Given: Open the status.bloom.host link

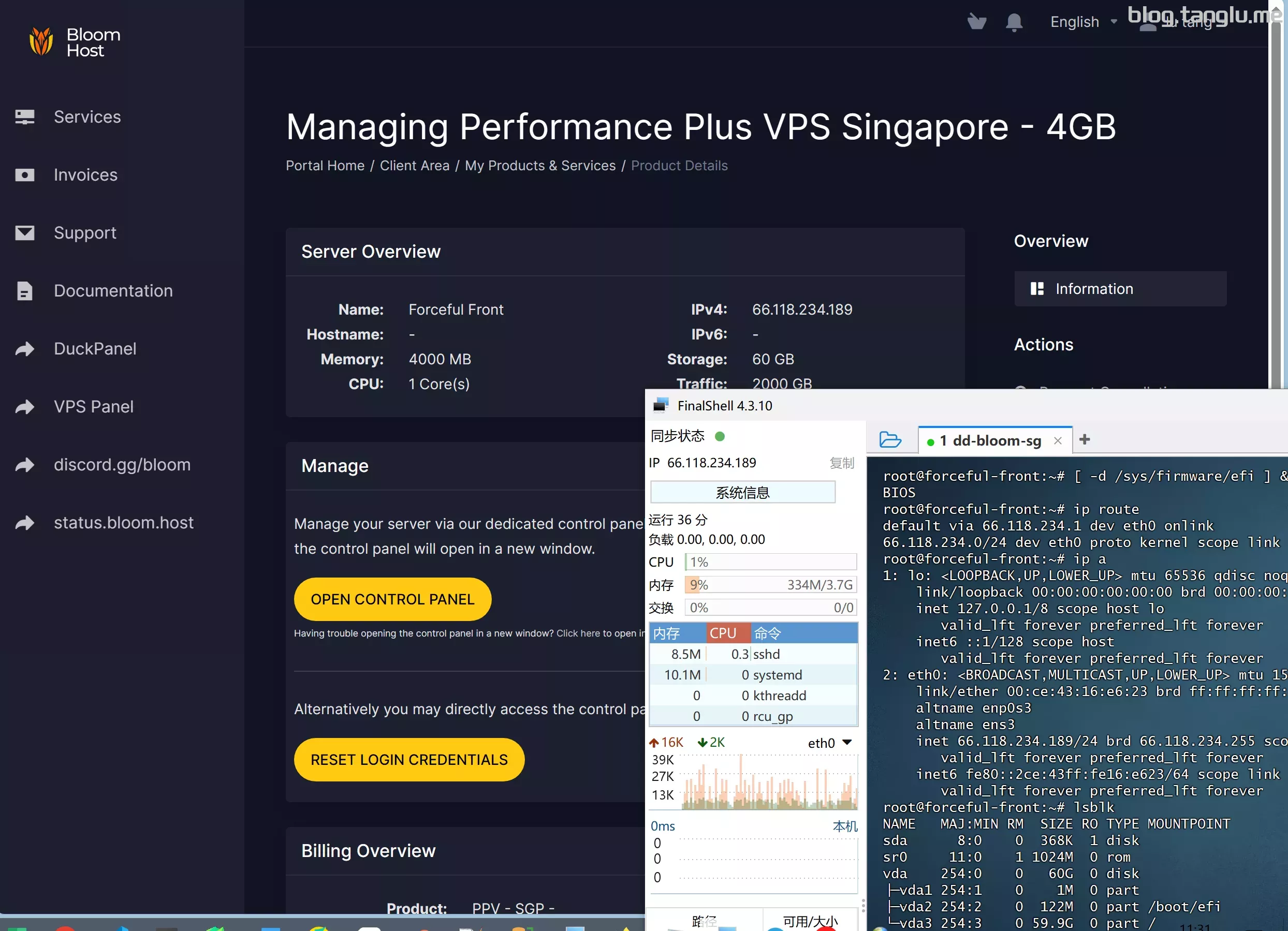Looking at the screenshot, I should [x=123, y=522].
